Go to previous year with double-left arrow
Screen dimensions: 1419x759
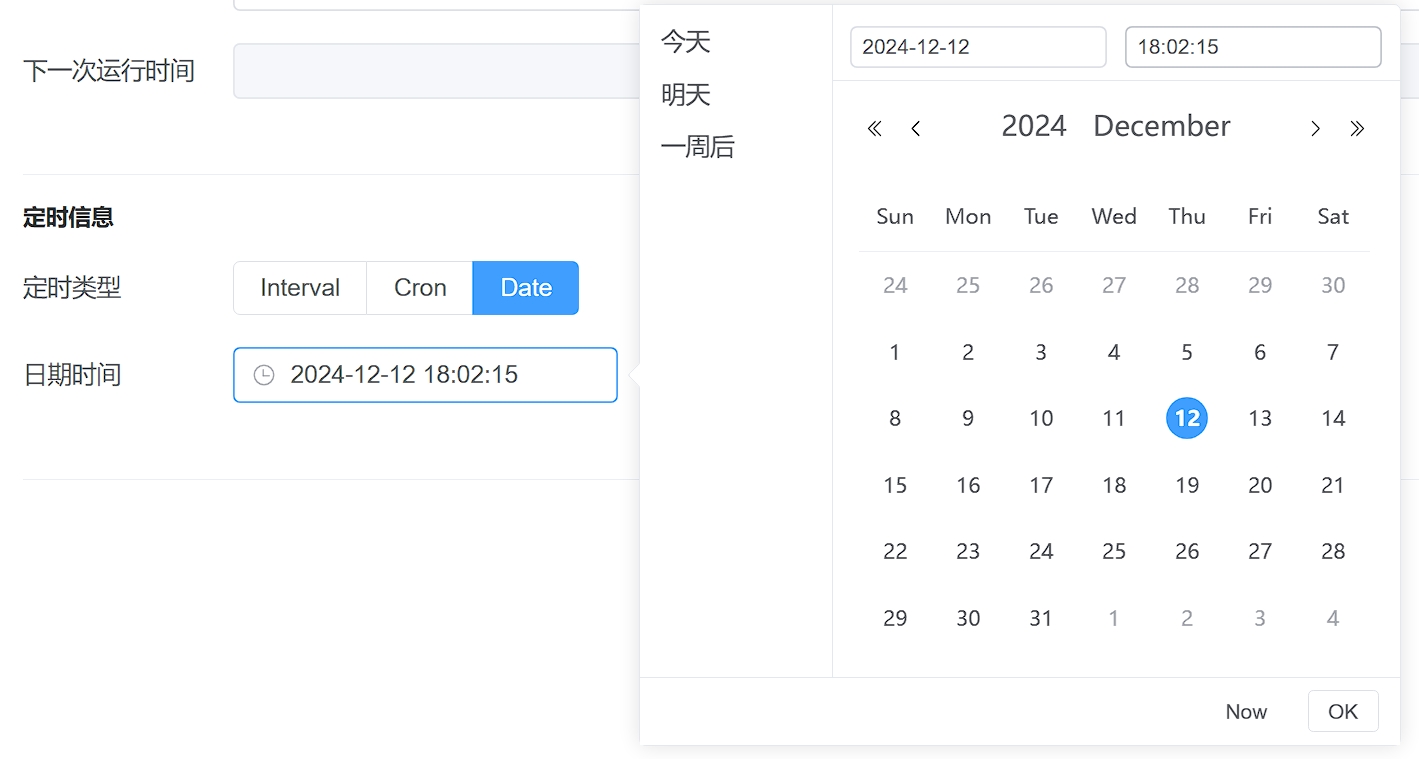[875, 128]
